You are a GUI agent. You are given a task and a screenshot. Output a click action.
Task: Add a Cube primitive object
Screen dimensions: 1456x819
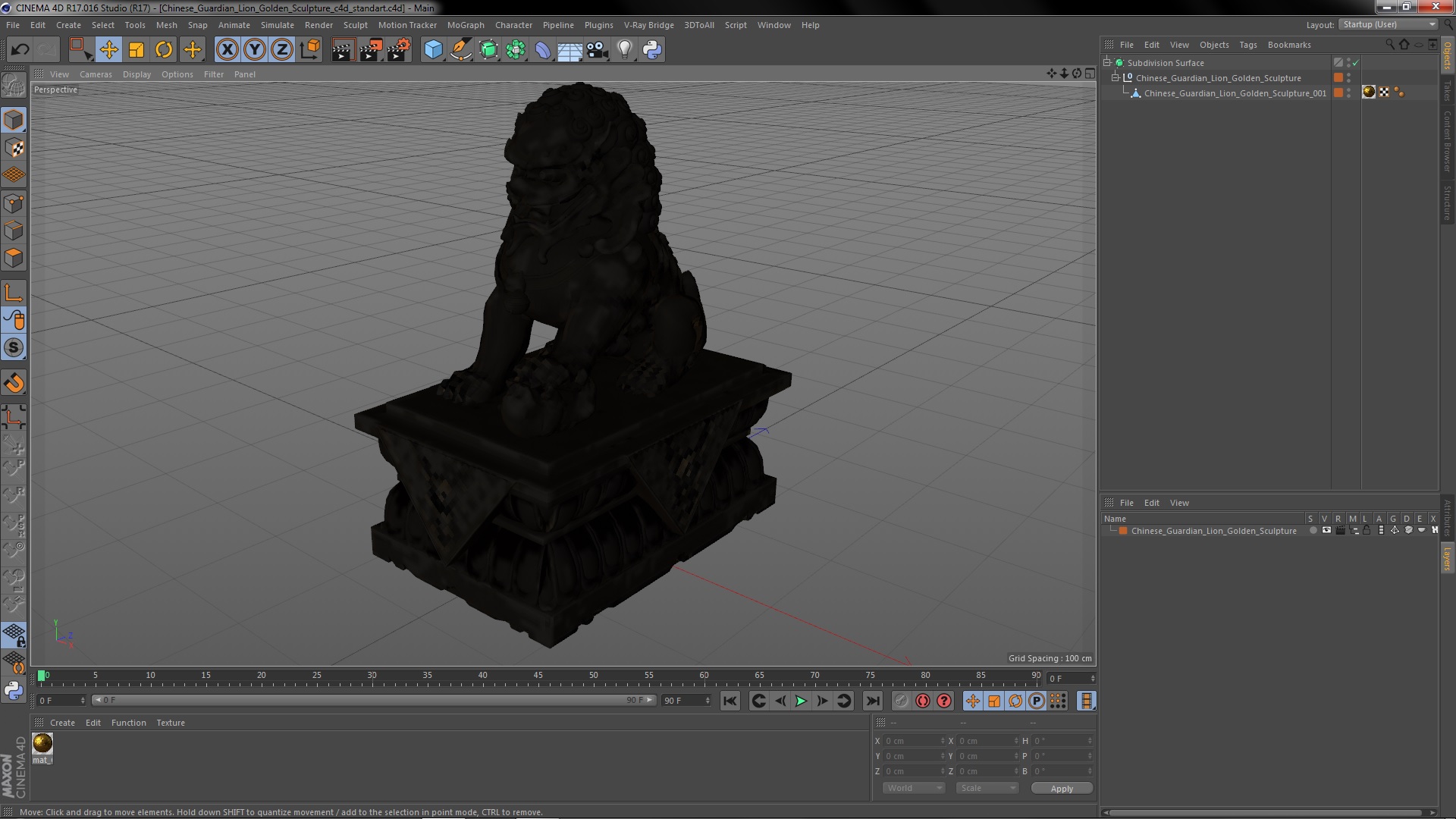[433, 50]
